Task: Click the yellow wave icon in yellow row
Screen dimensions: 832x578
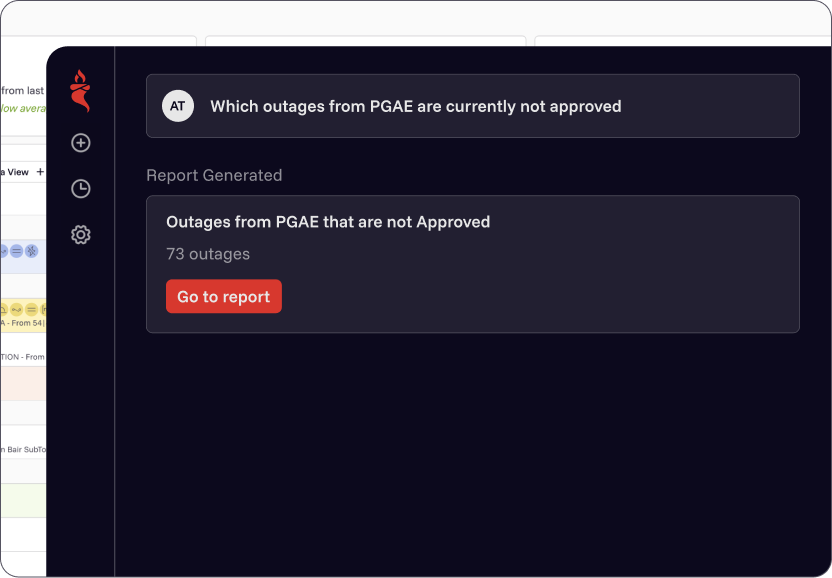Action: (17, 310)
